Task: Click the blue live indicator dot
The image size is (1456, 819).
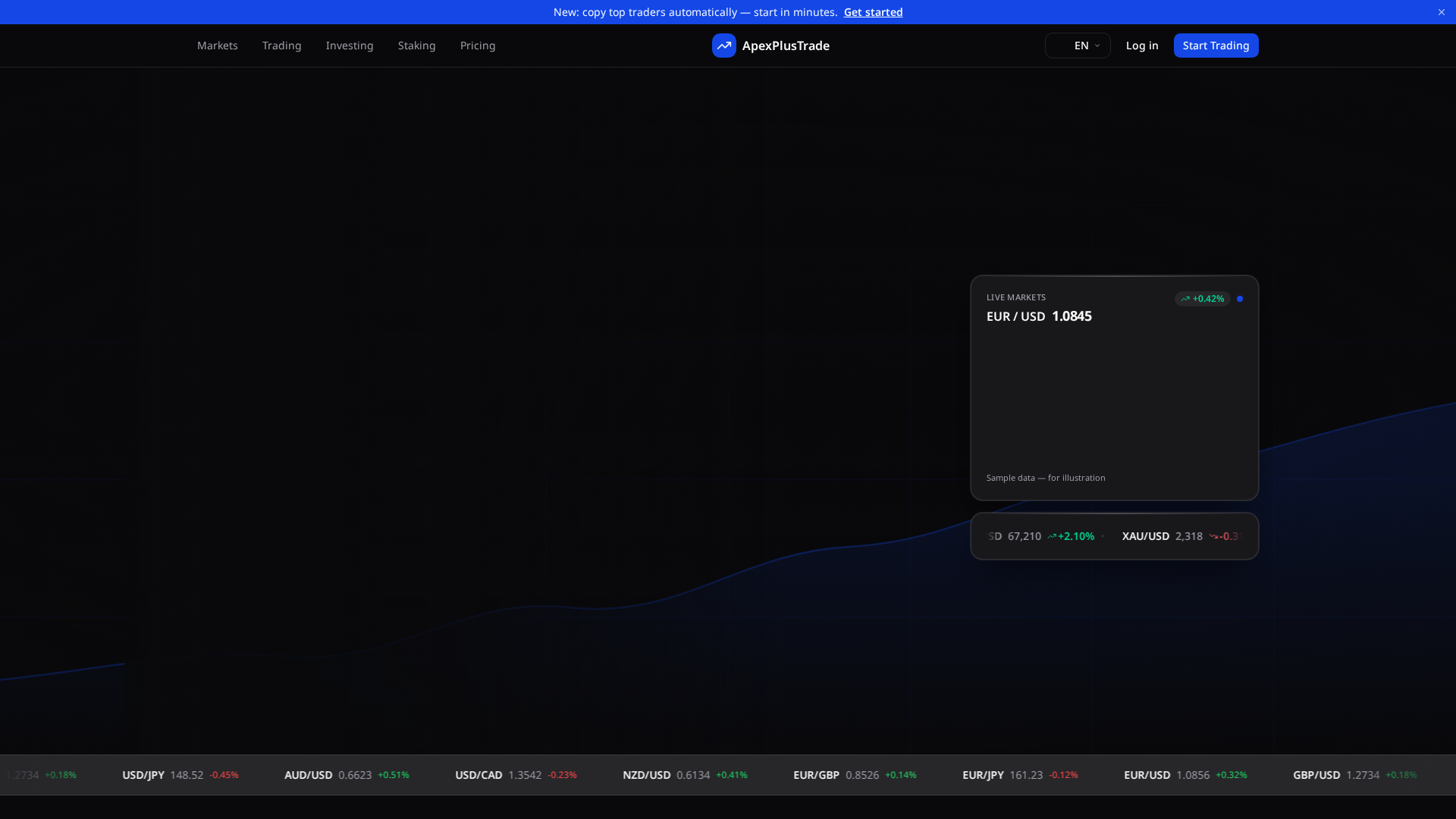Action: pyautogui.click(x=1240, y=299)
